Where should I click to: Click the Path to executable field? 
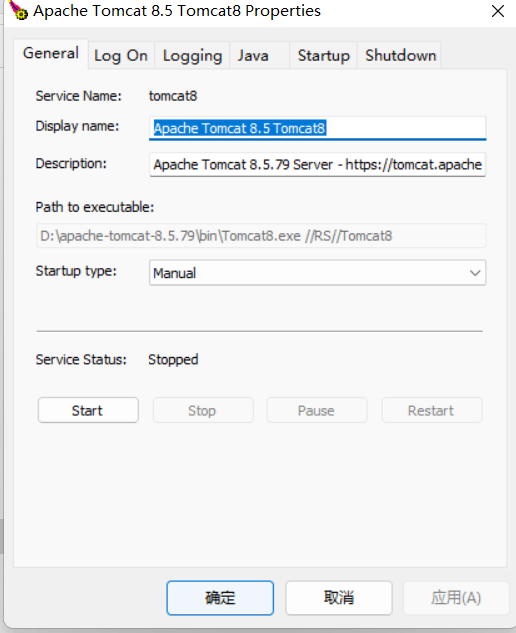tap(261, 236)
